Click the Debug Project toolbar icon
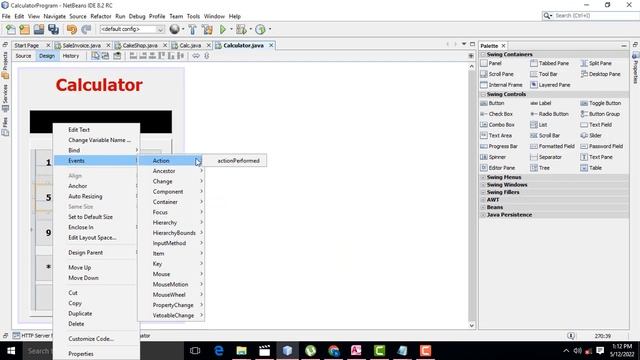The image size is (640, 360). tap(241, 29)
